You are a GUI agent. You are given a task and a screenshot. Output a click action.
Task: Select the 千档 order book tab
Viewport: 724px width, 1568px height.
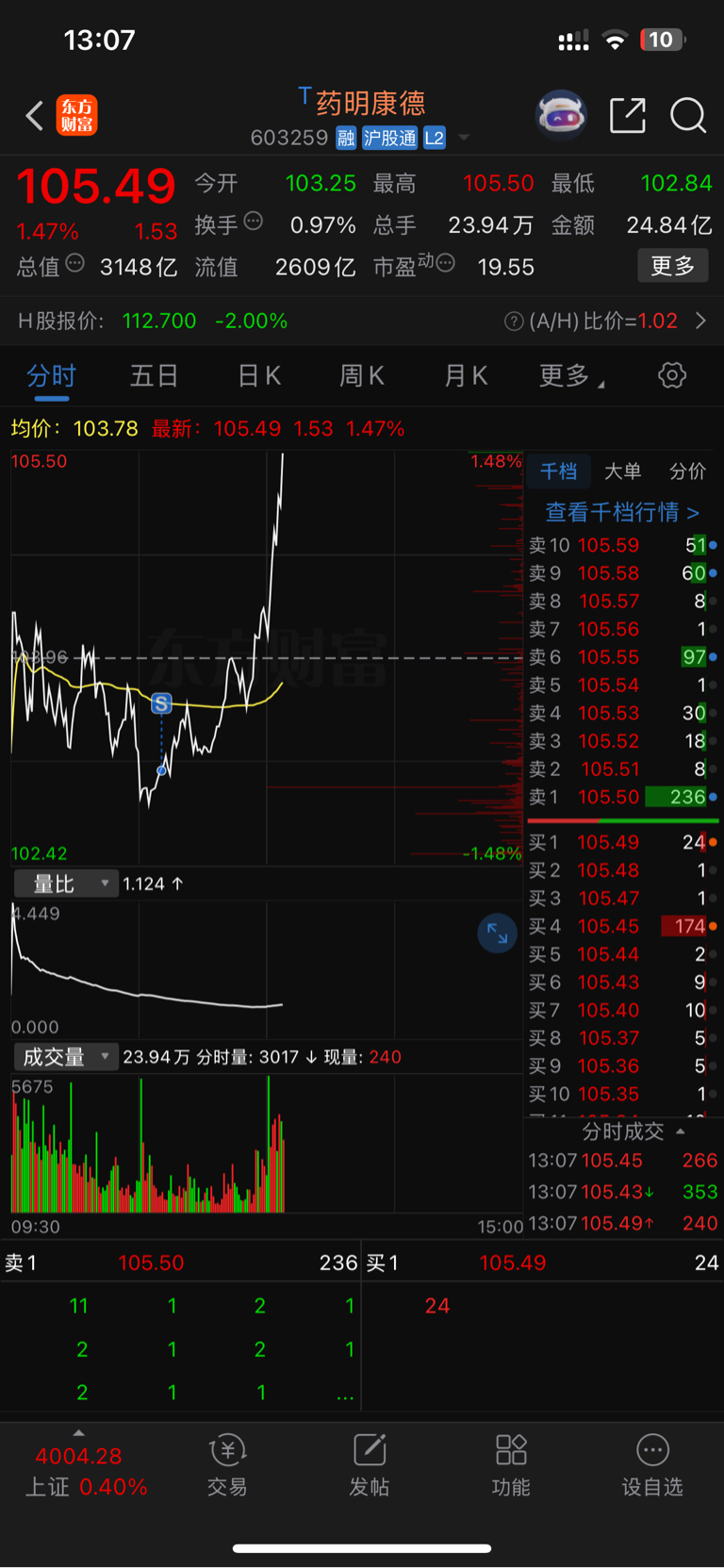click(558, 470)
